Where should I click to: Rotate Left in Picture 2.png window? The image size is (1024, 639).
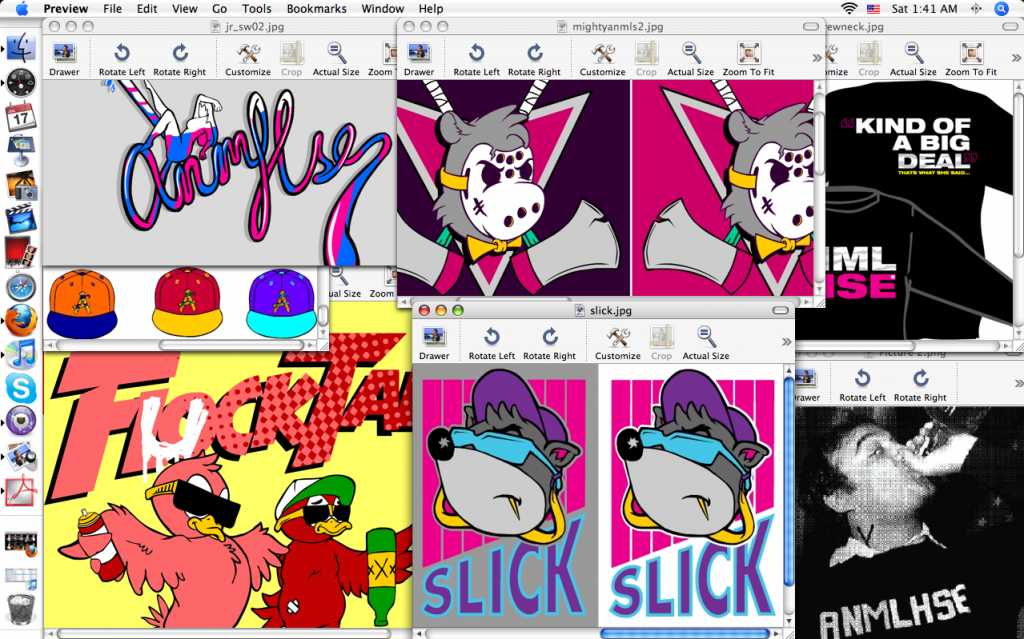(862, 385)
